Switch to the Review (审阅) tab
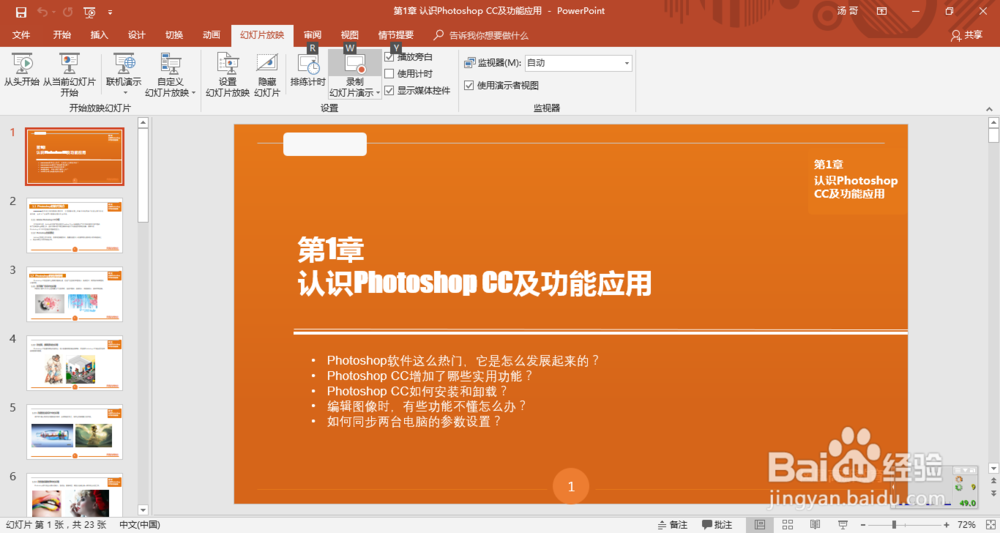This screenshot has height=533, width=1000. pos(312,35)
